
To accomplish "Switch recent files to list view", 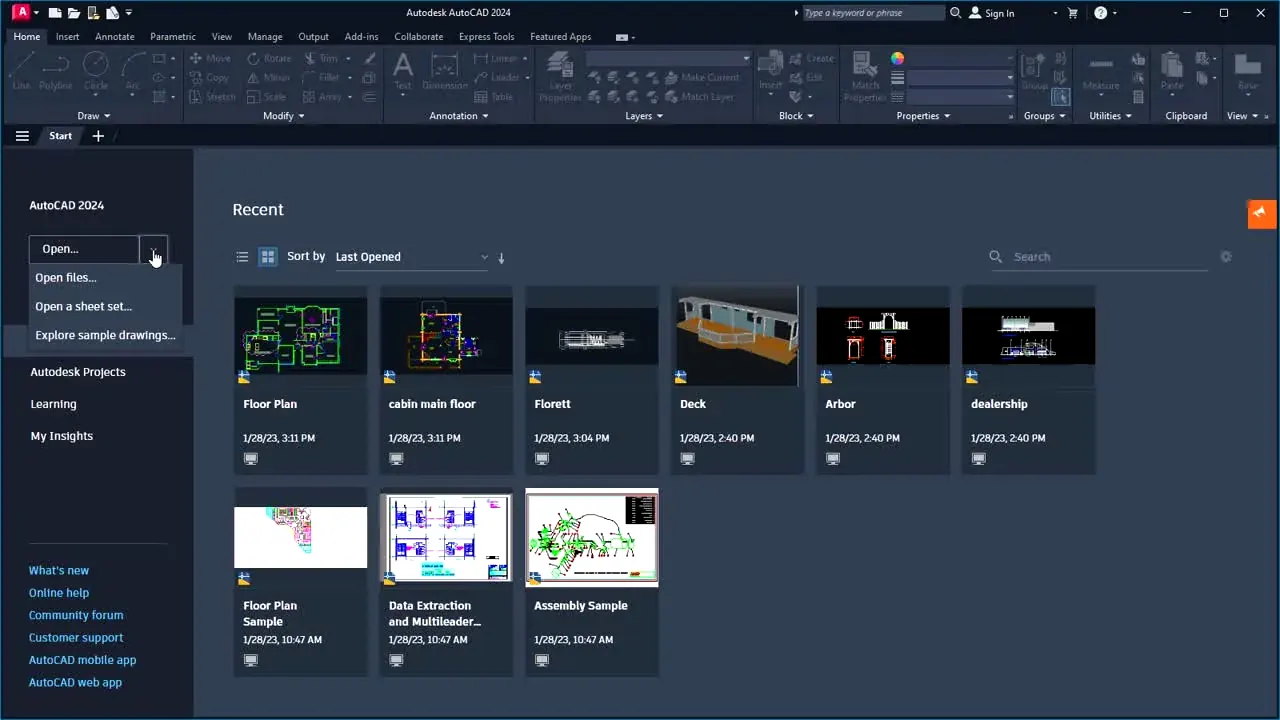I will tap(242, 256).
